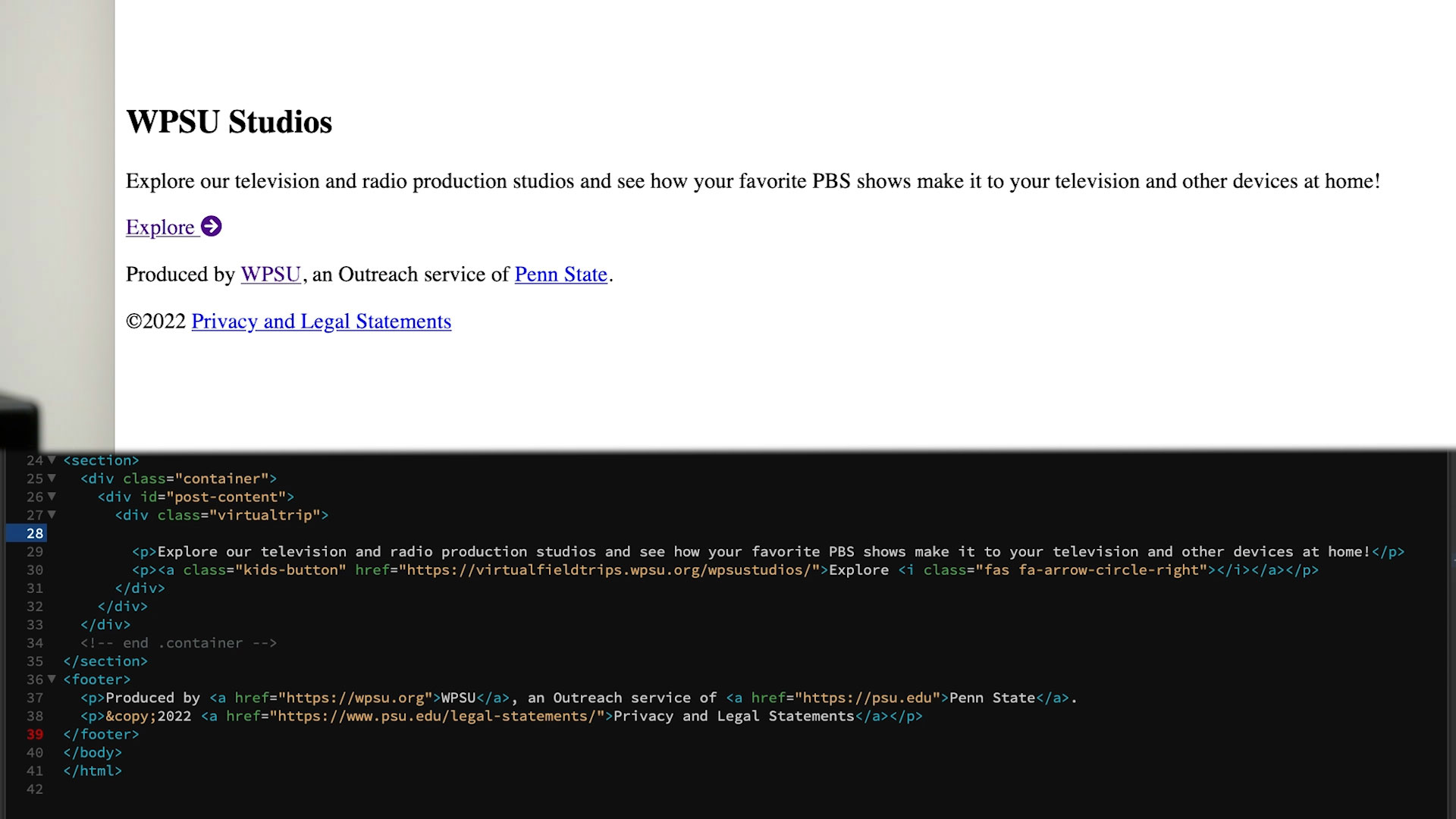Click the &copy;2022 entity on line 38

point(149,716)
